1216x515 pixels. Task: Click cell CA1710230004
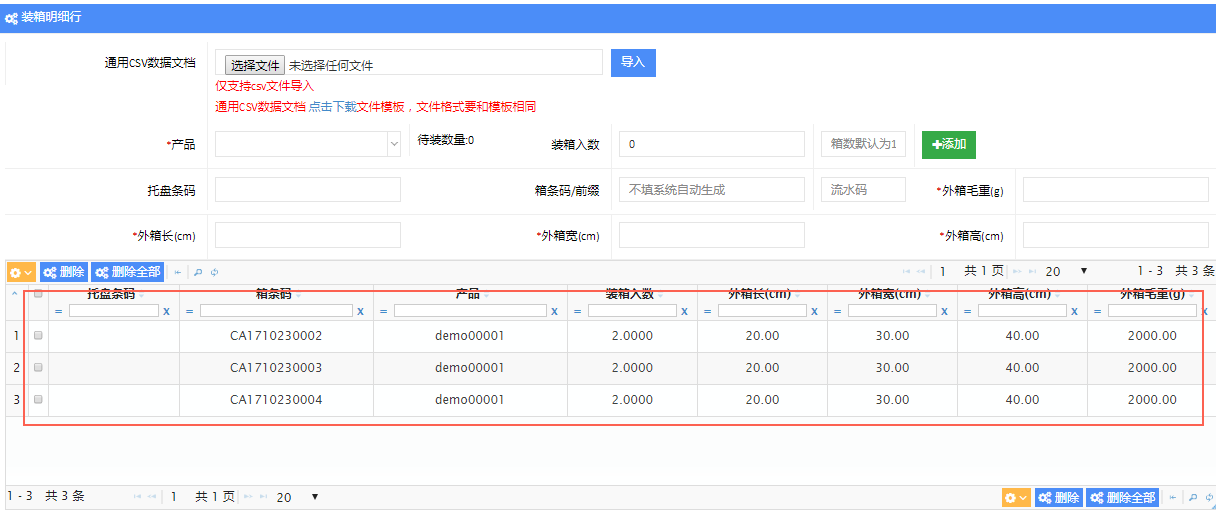(276, 400)
